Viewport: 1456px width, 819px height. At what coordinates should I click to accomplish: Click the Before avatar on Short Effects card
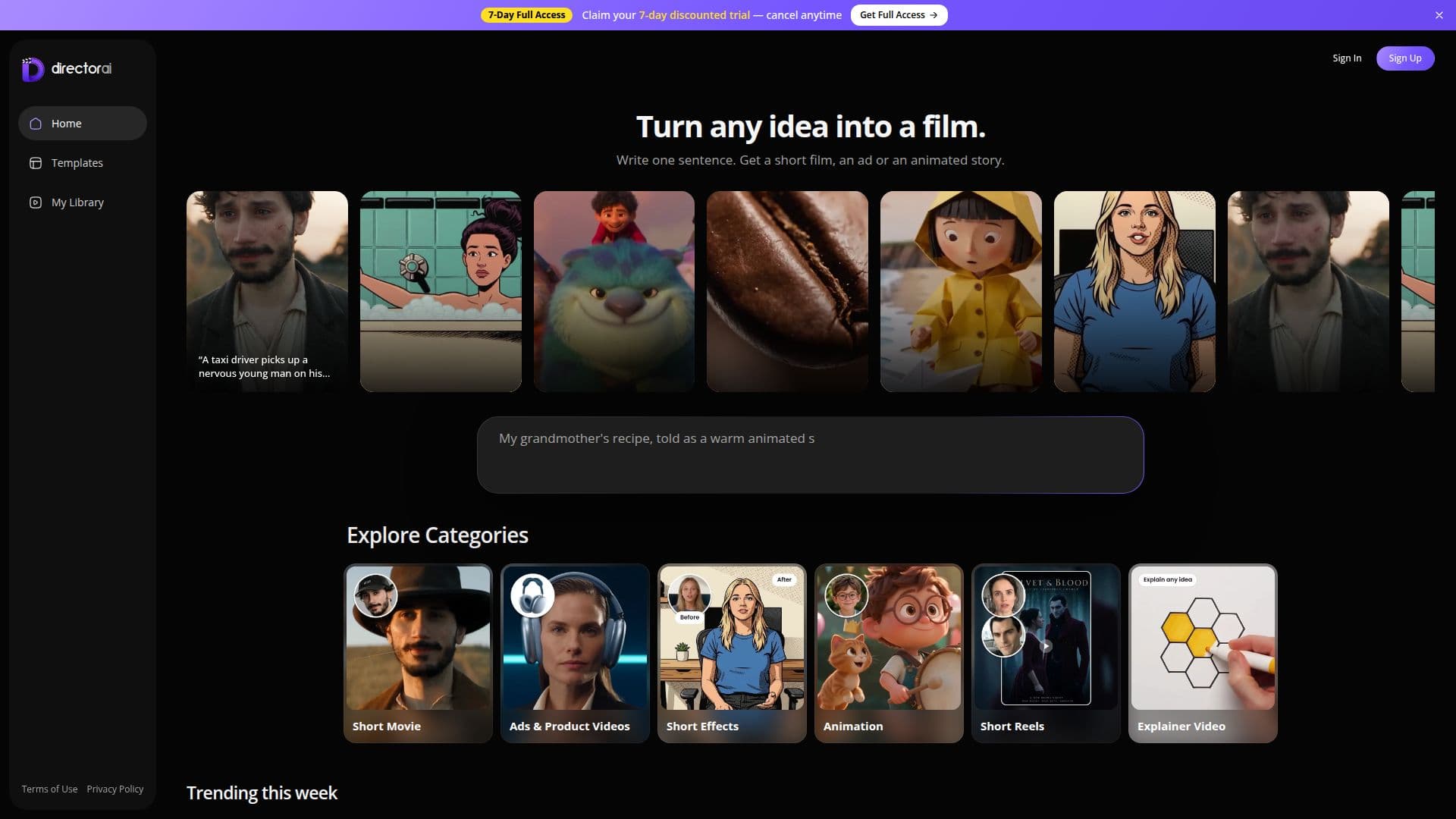(x=689, y=595)
